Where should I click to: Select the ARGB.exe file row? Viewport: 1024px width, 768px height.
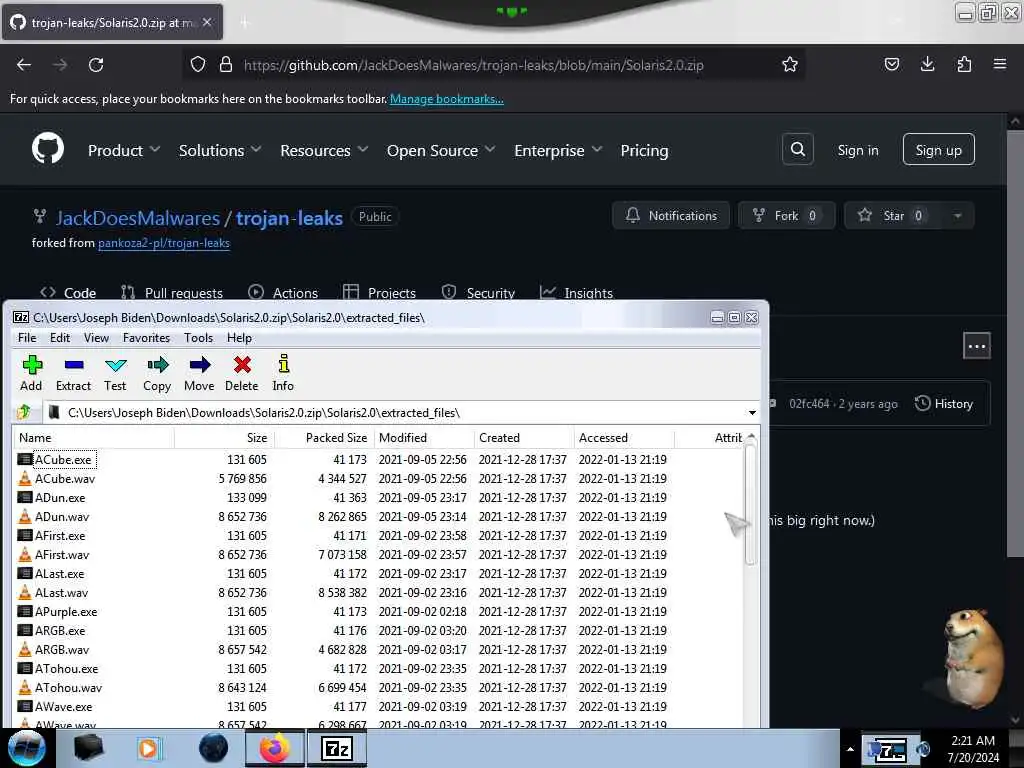(x=379, y=631)
